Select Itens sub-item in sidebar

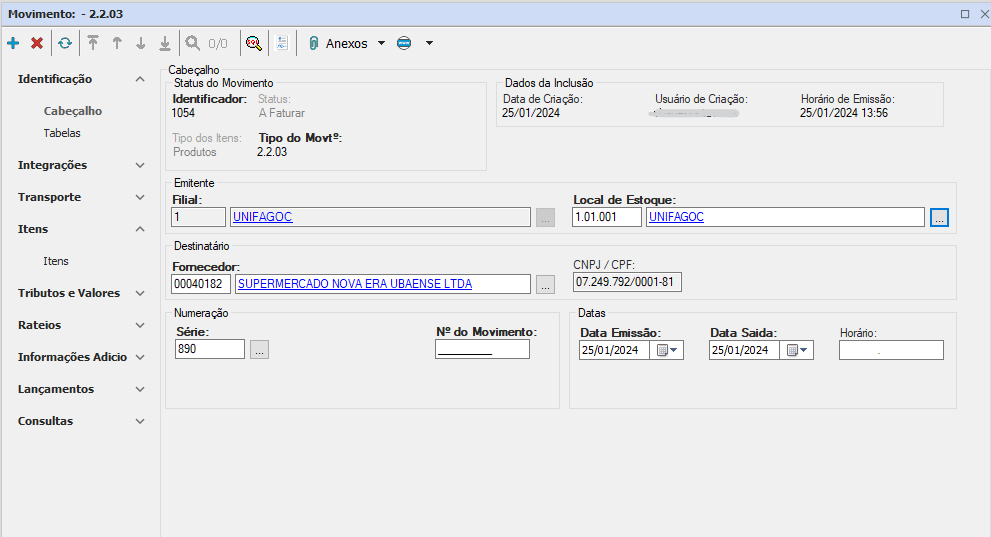coord(56,261)
